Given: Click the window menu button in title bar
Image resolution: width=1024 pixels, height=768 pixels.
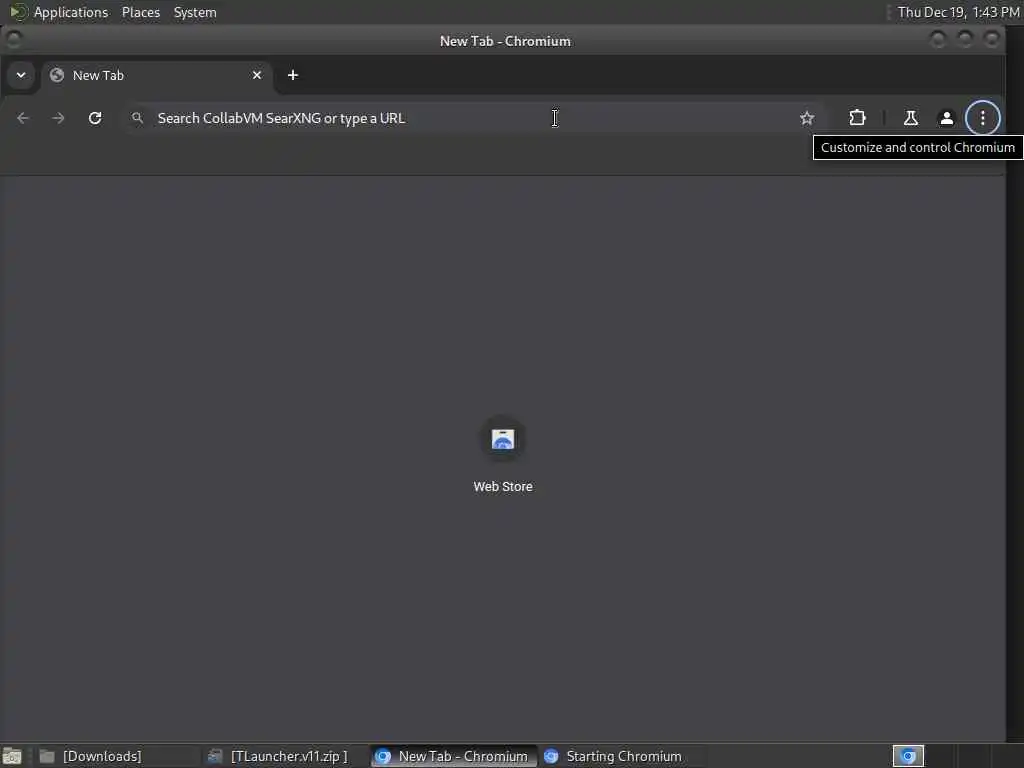Looking at the screenshot, I should tap(14, 40).
